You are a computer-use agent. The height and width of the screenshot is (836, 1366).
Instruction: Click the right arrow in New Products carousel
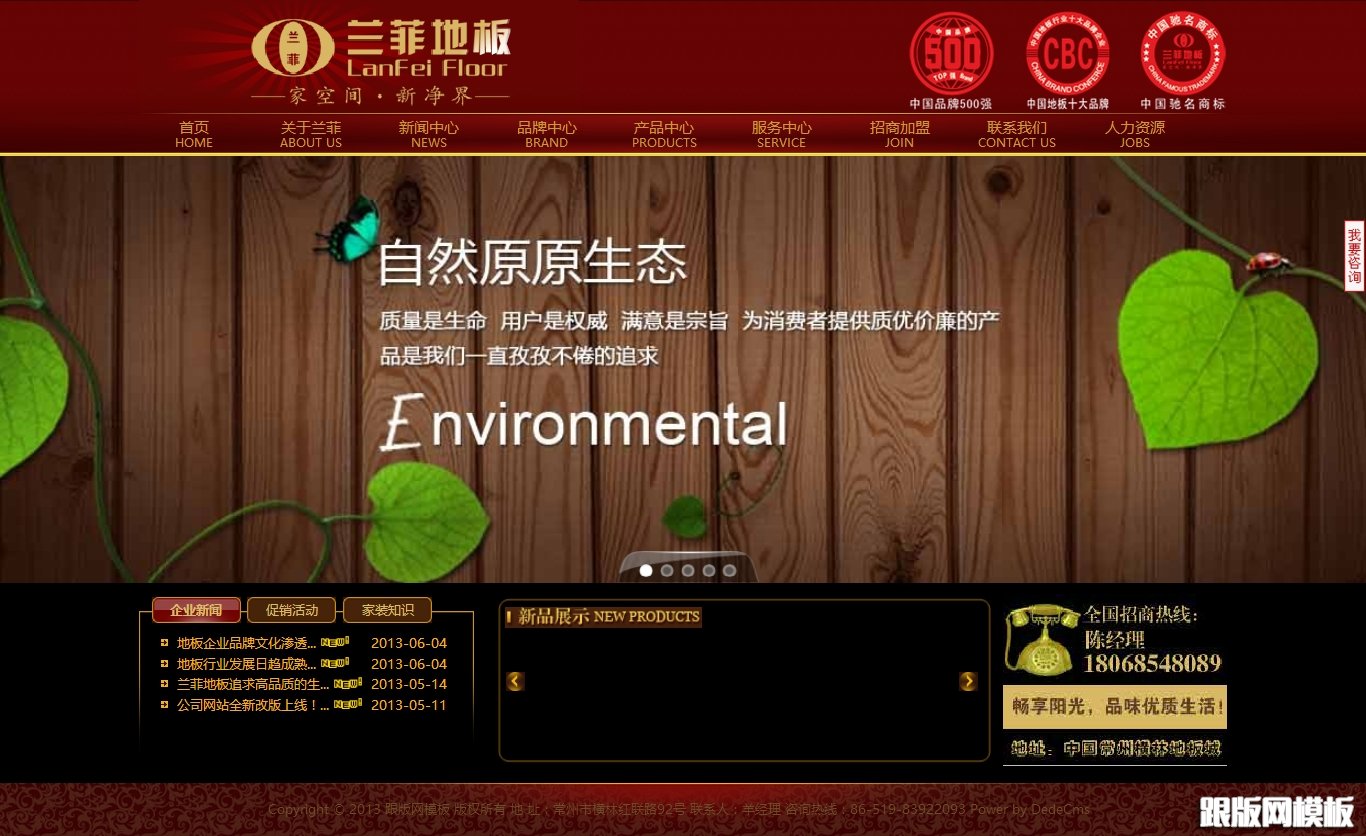click(x=968, y=681)
